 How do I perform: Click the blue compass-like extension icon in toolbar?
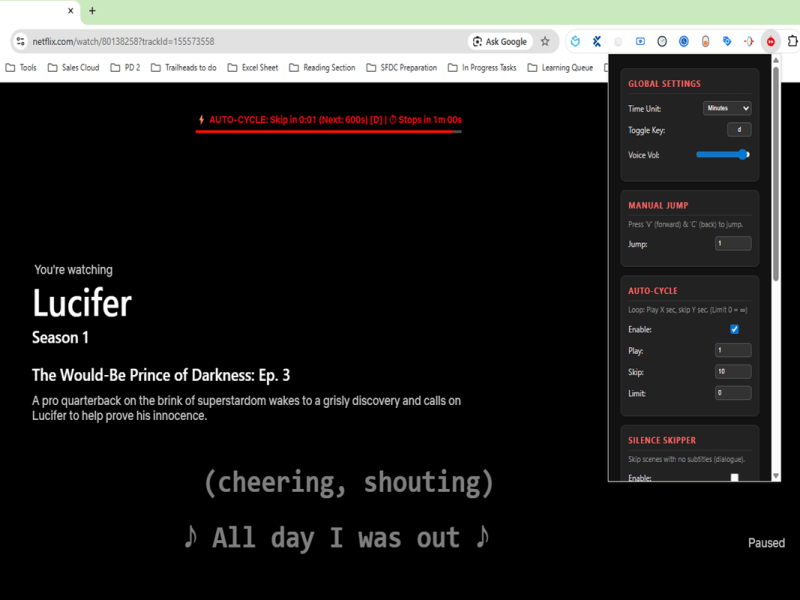(683, 41)
